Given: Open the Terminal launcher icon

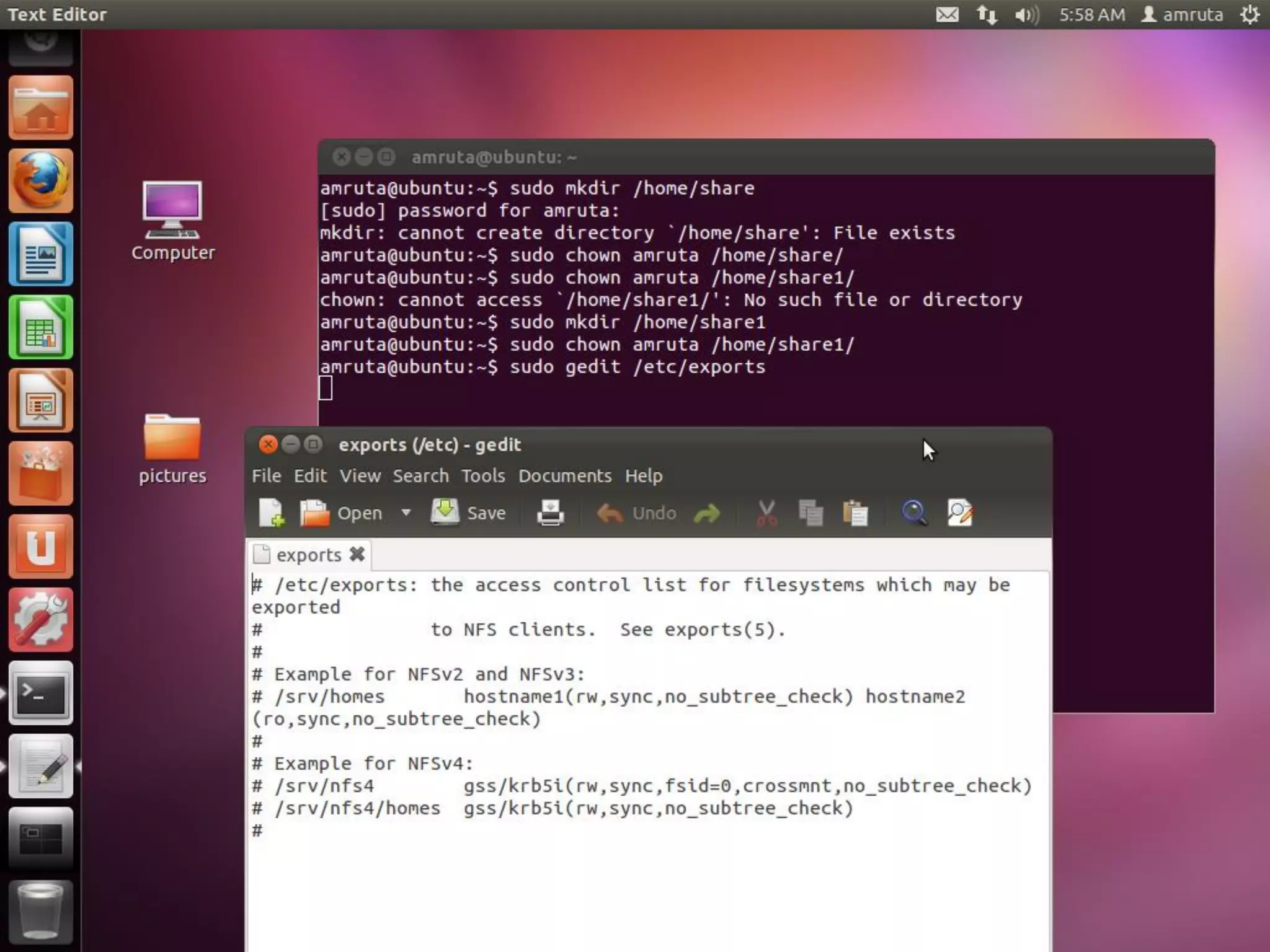Looking at the screenshot, I should (41, 693).
